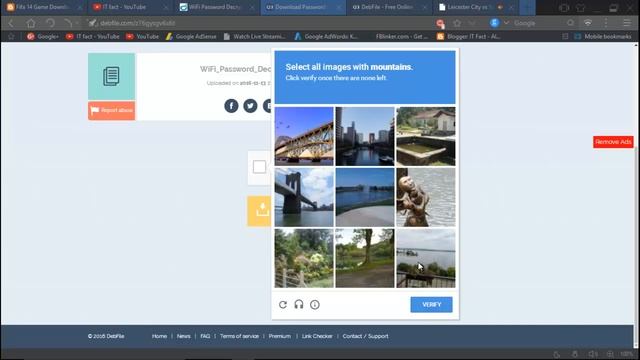Viewport: 640px width, 360px height.
Task: Open the Blogger IT Fact bookmark
Action: pyautogui.click(x=469, y=36)
